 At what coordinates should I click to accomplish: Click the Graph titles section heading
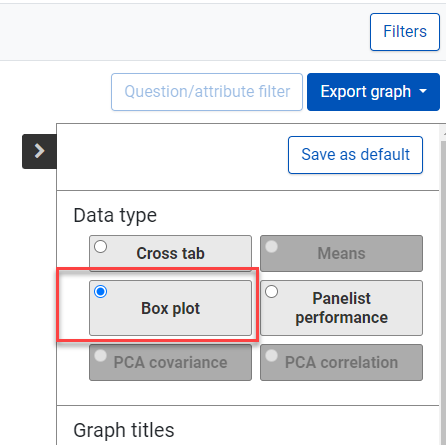coord(124,430)
